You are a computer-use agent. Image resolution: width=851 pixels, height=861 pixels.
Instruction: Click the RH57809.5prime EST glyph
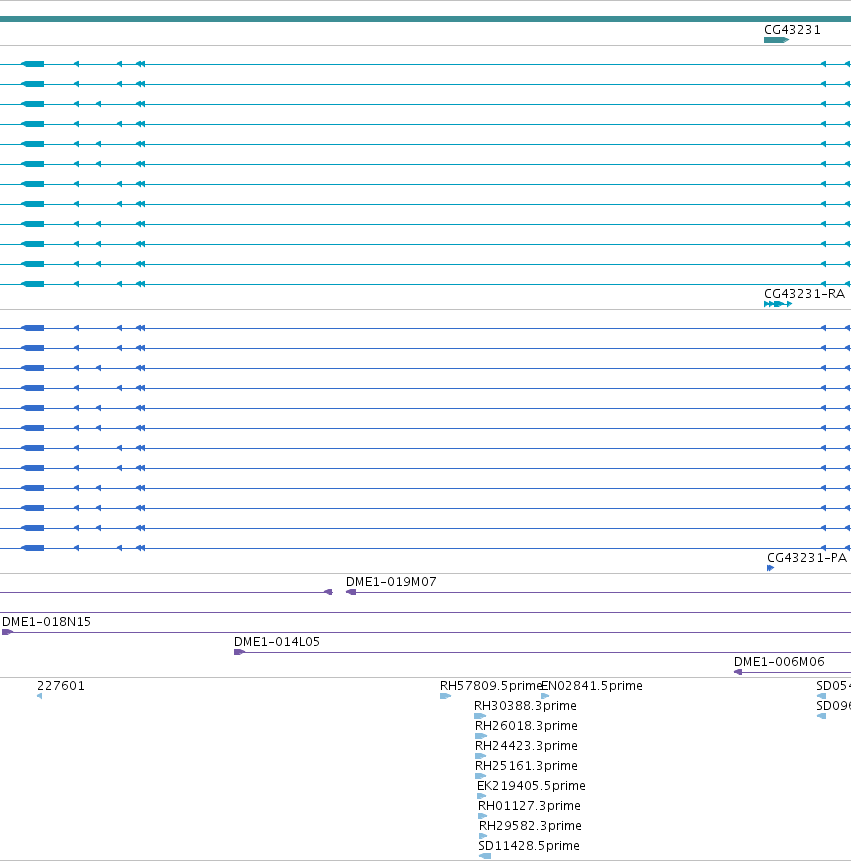tap(445, 696)
